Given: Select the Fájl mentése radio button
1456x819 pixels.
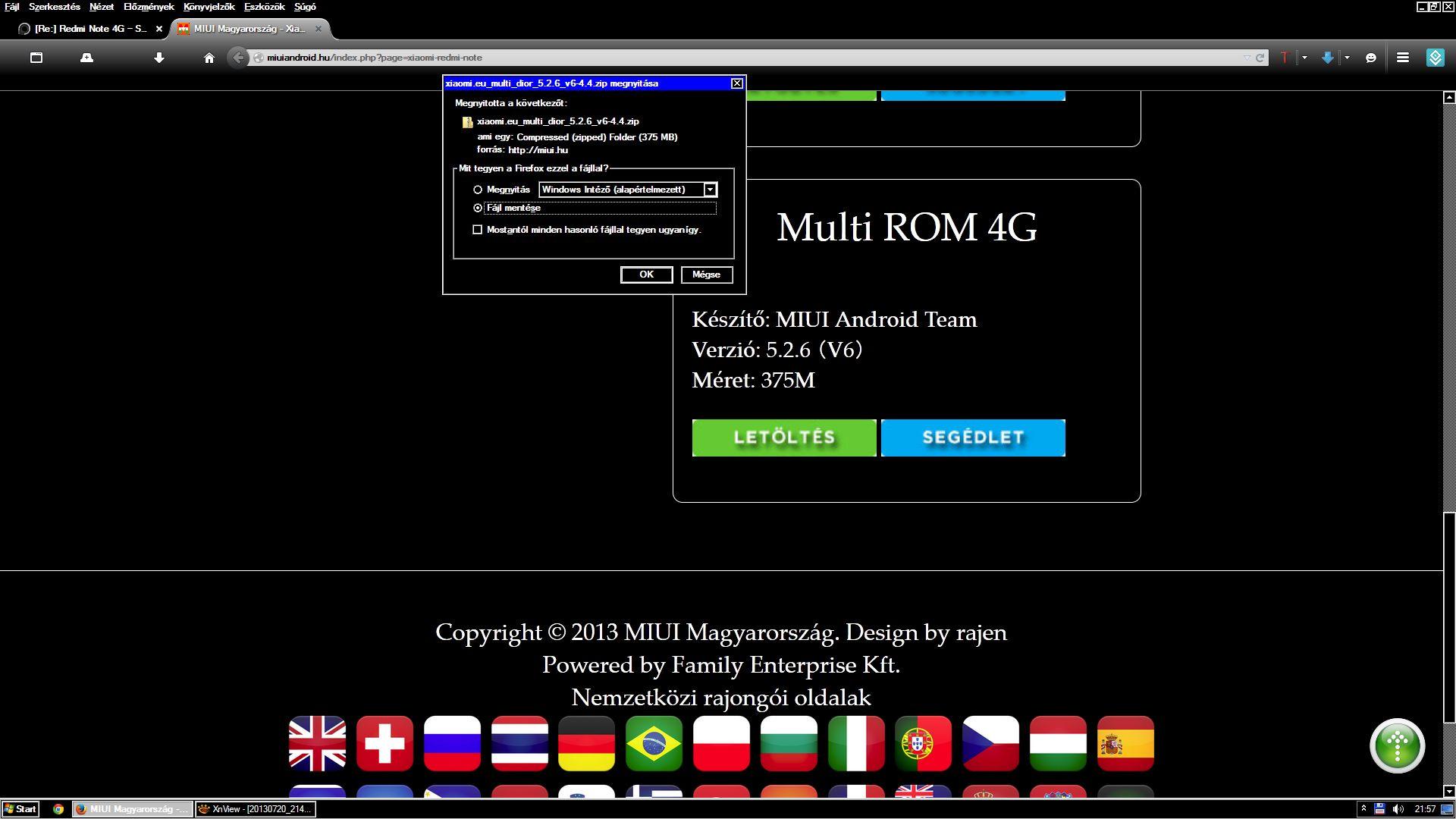Looking at the screenshot, I should click(478, 208).
